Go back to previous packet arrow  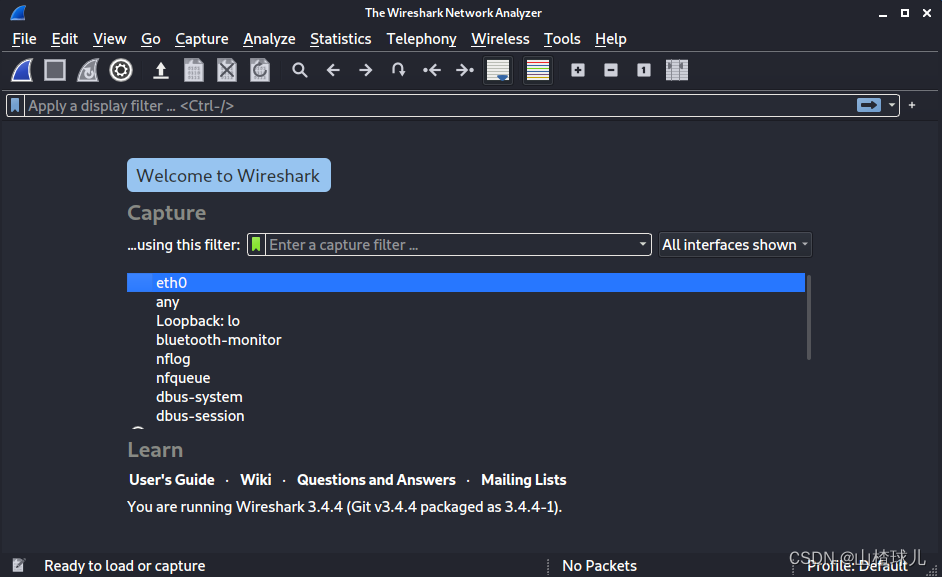333,70
